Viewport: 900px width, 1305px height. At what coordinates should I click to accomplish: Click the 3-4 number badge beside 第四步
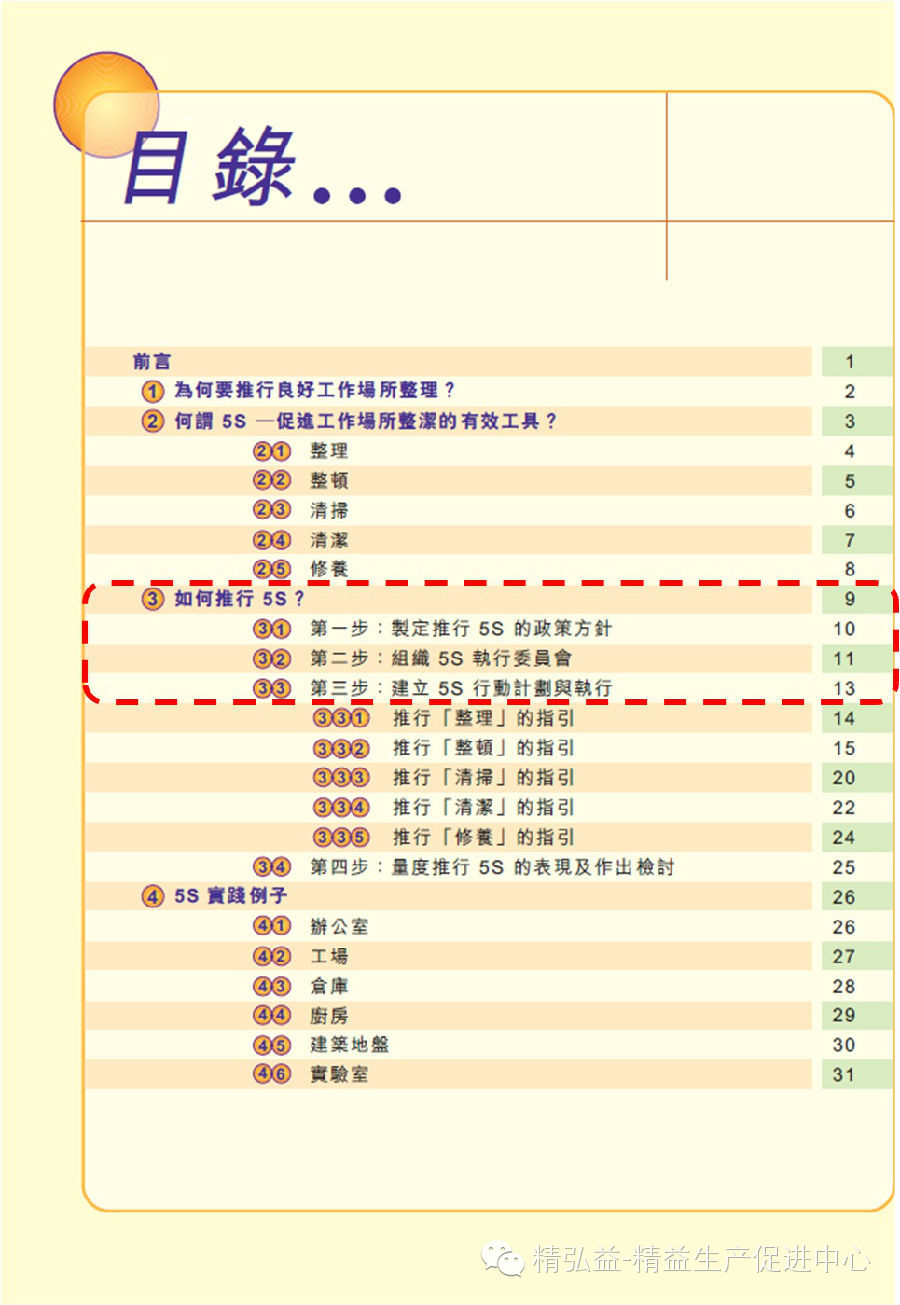click(272, 867)
